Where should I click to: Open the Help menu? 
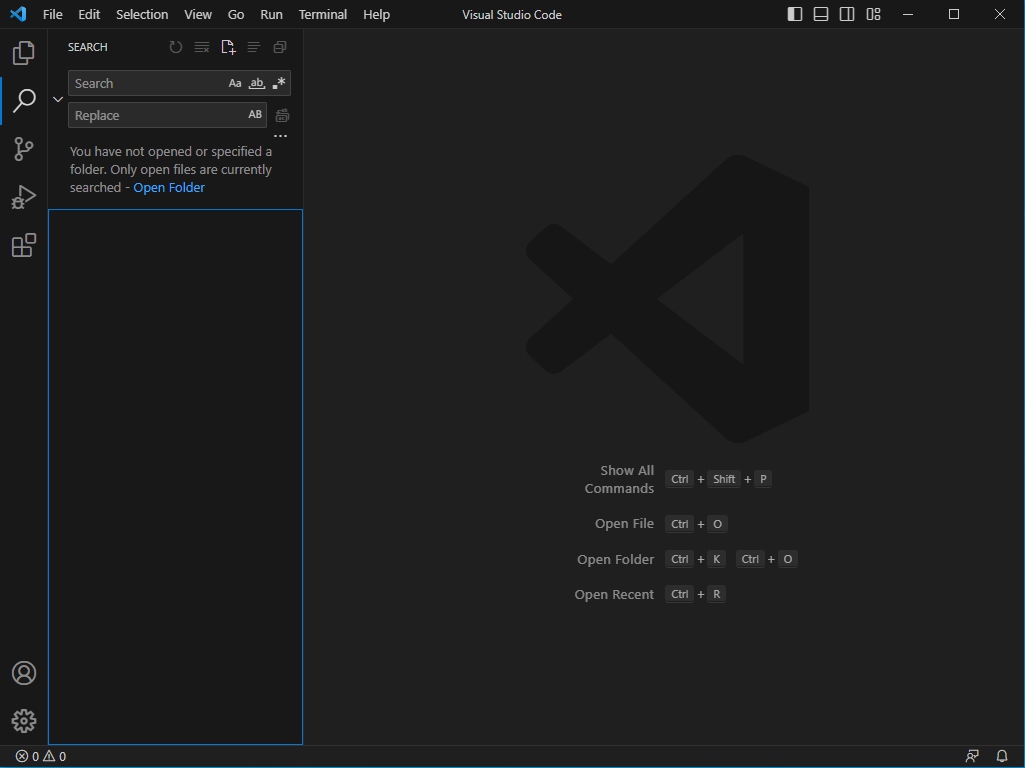[377, 14]
